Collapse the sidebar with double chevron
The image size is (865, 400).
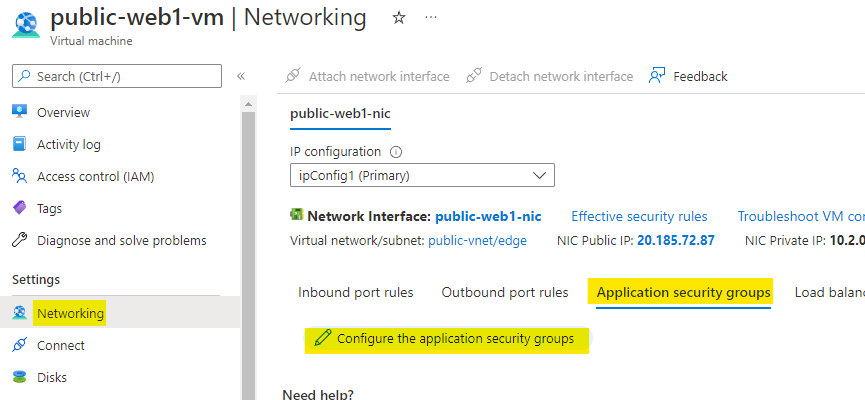pos(241,76)
